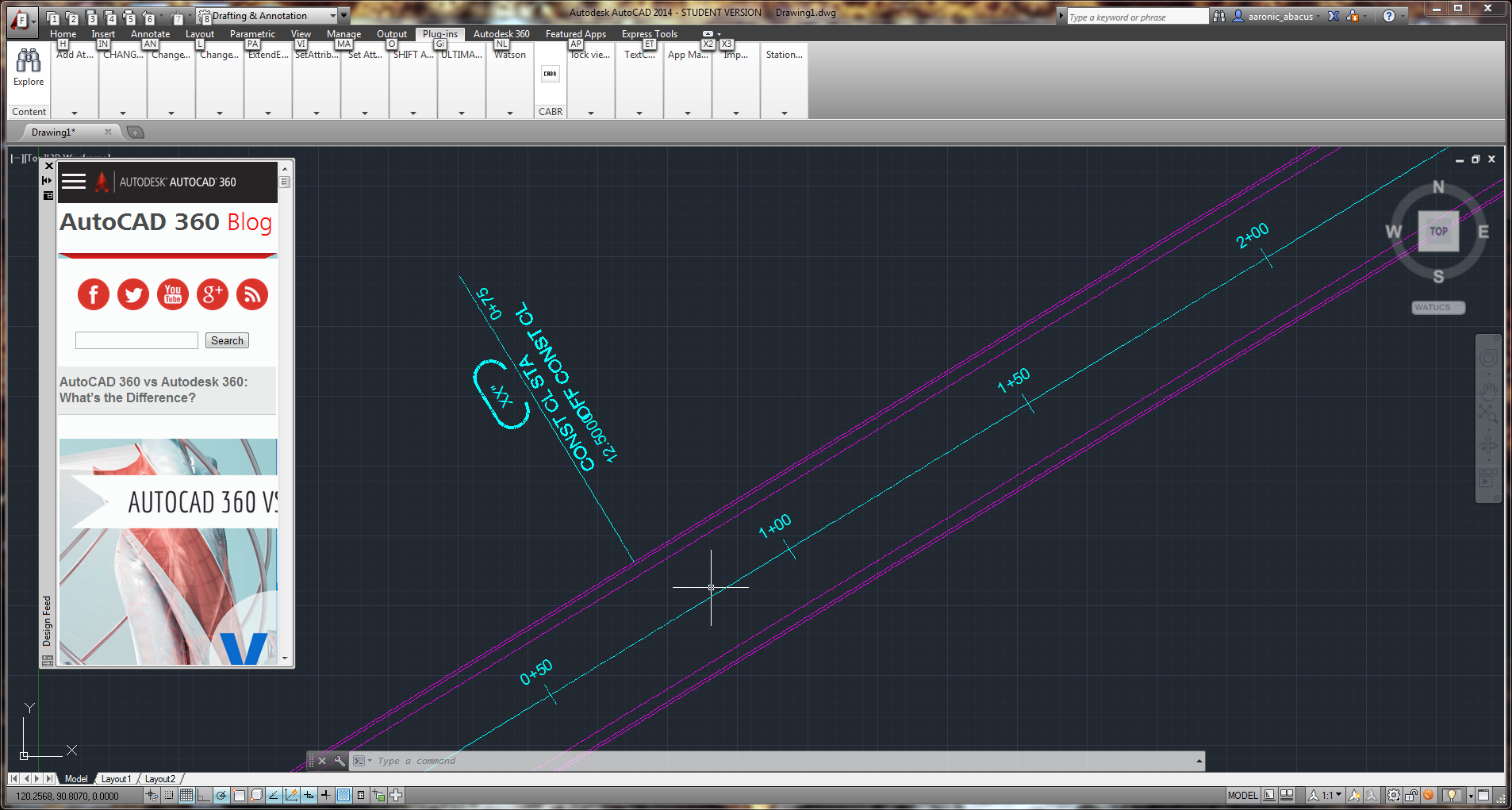Click Zoom Extents in the navigation bar

[x=1488, y=413]
